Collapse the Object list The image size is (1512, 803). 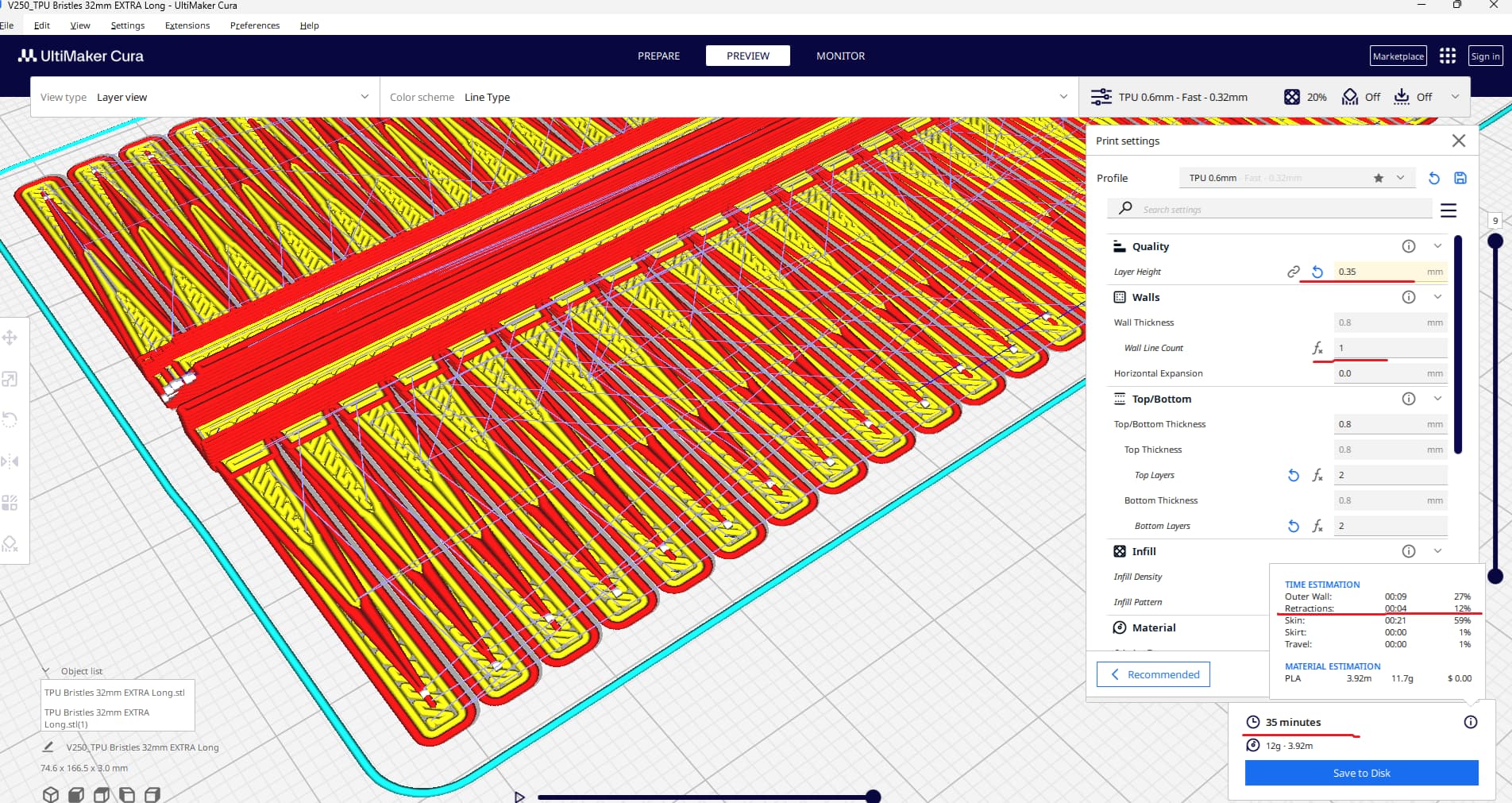pyautogui.click(x=46, y=671)
